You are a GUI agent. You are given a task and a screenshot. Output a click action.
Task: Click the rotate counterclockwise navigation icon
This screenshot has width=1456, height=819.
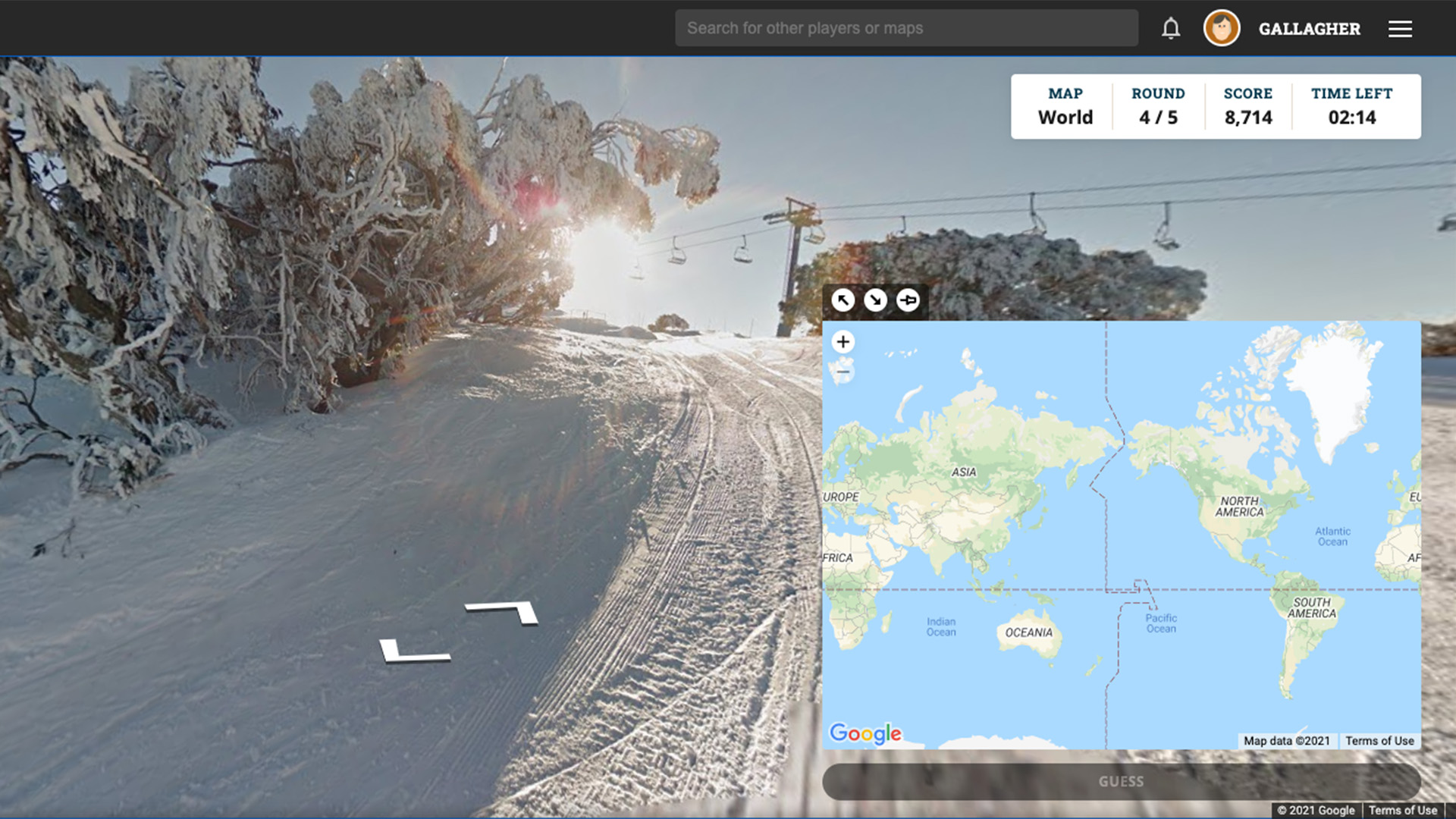pyautogui.click(x=843, y=300)
